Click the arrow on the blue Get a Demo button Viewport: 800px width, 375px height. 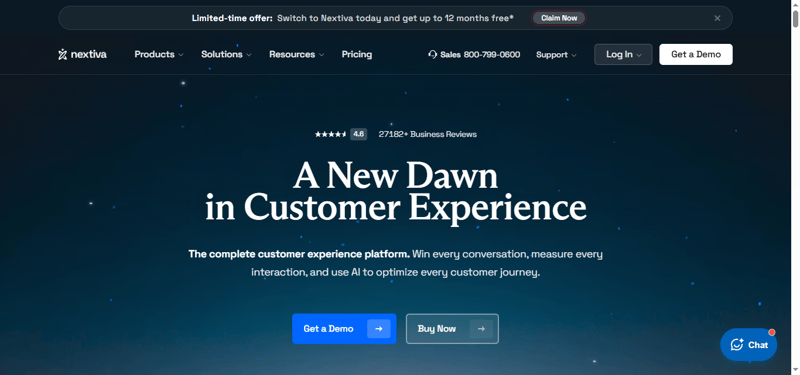pos(379,329)
